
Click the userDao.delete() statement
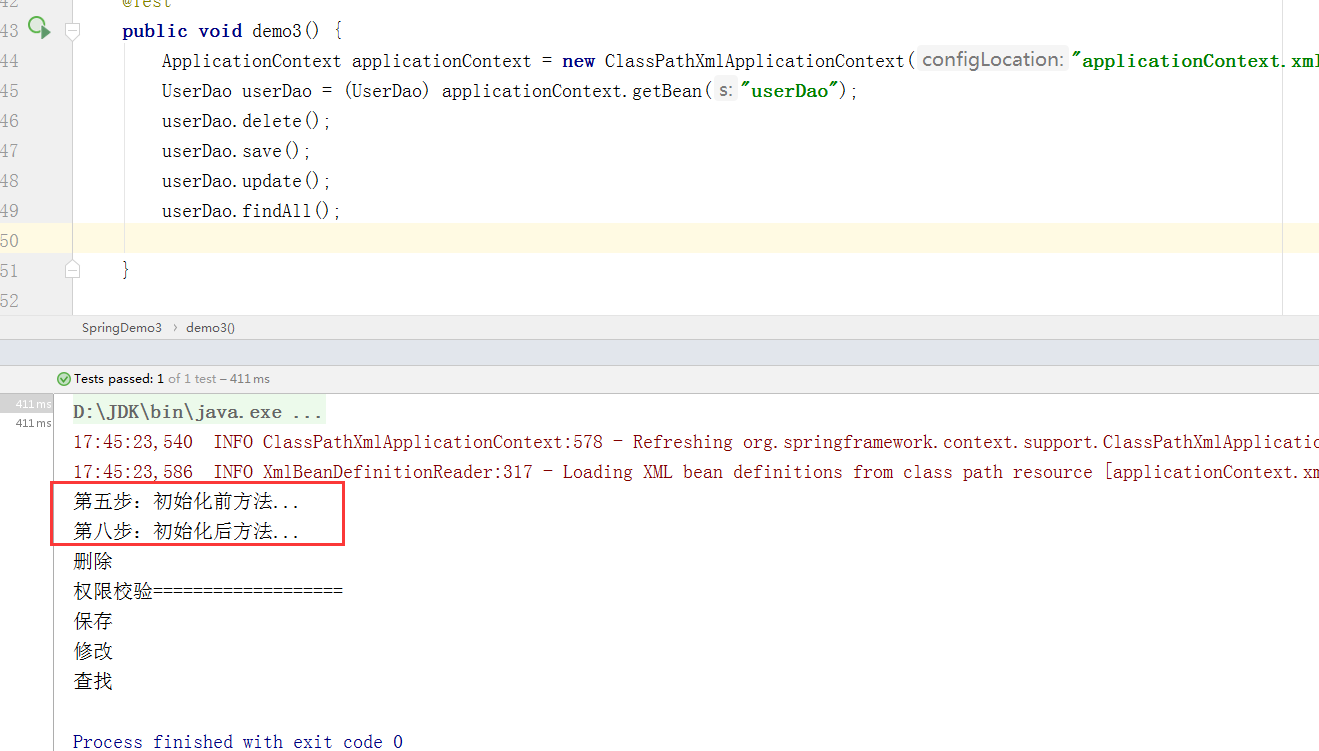pyautogui.click(x=246, y=121)
